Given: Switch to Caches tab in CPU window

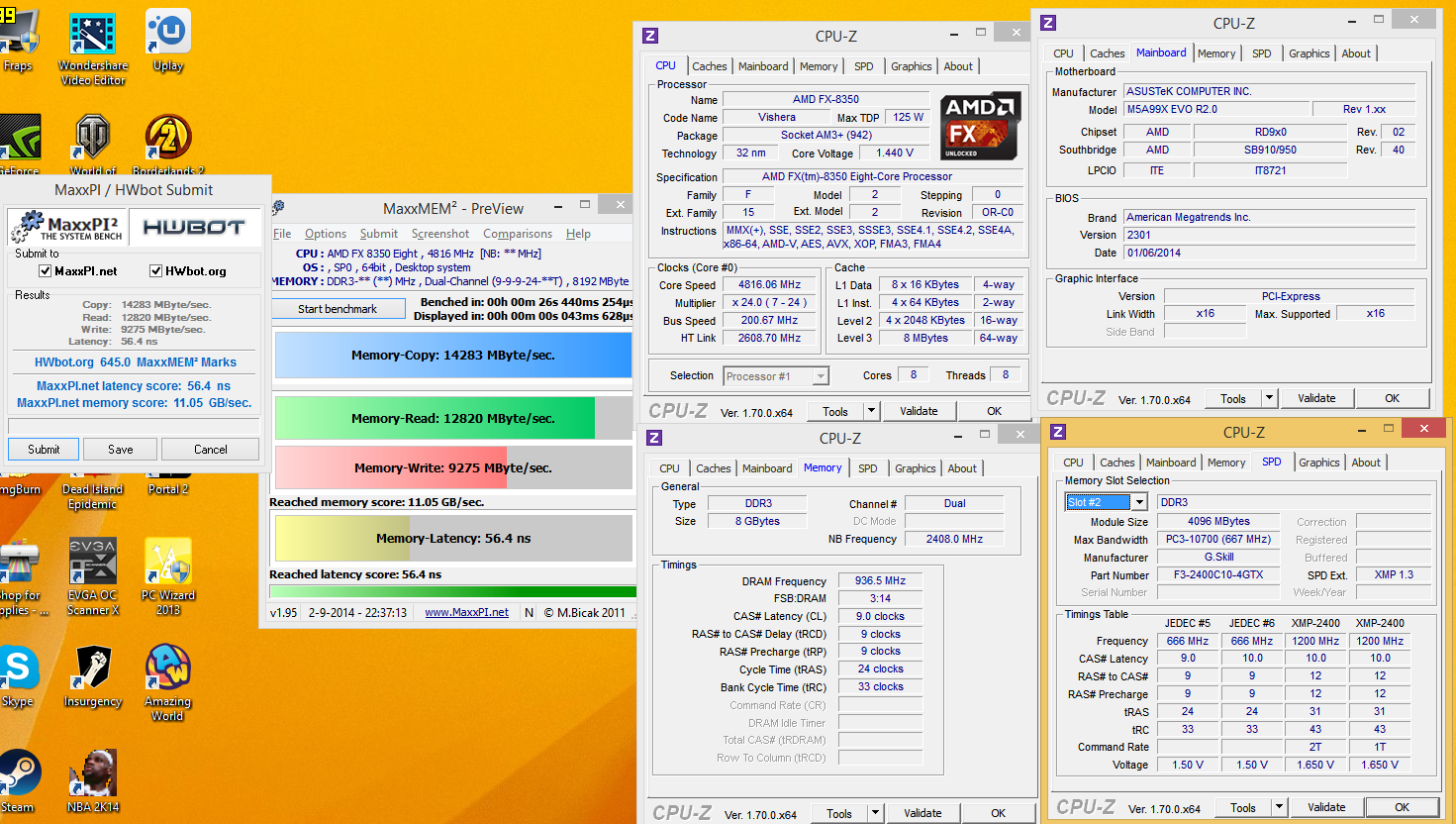Looking at the screenshot, I should pos(710,66).
